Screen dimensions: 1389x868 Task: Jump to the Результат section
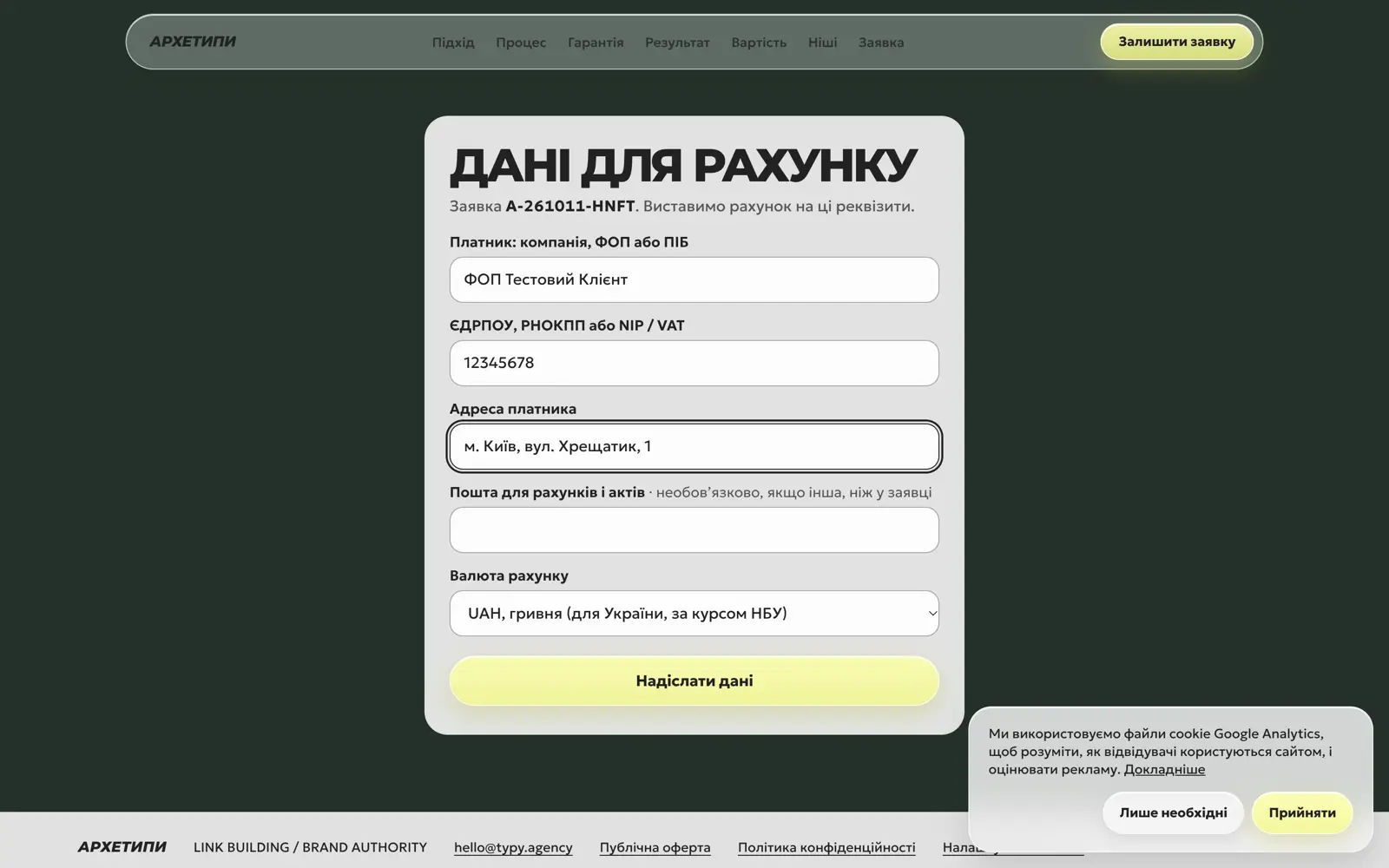click(677, 43)
